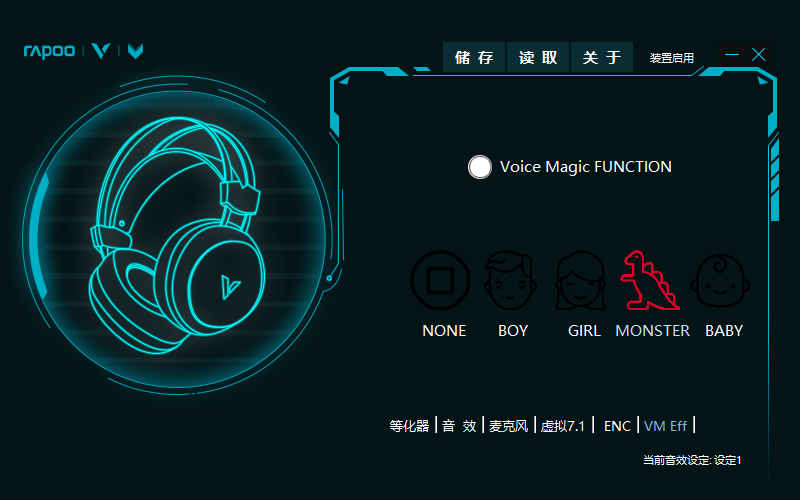Viewport: 800px width, 500px height.
Task: Click the 读取 load button
Action: pyautogui.click(x=538, y=58)
